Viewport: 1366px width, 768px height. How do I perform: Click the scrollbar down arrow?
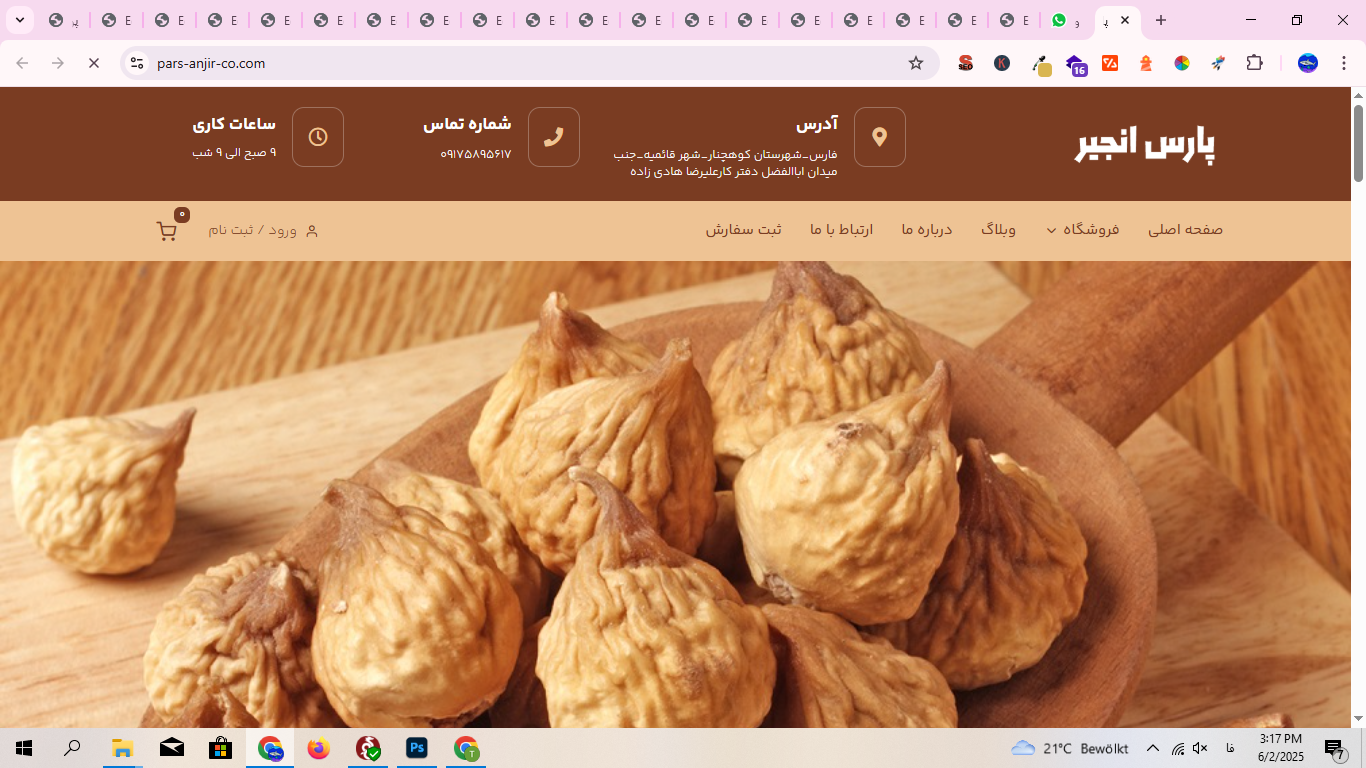(x=1358, y=719)
